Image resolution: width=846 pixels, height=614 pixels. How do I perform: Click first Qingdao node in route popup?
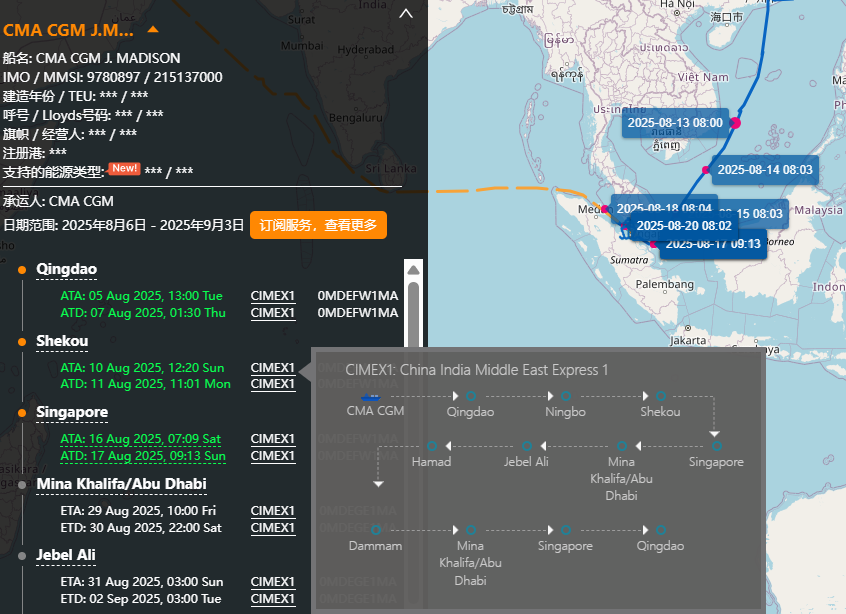tap(471, 396)
